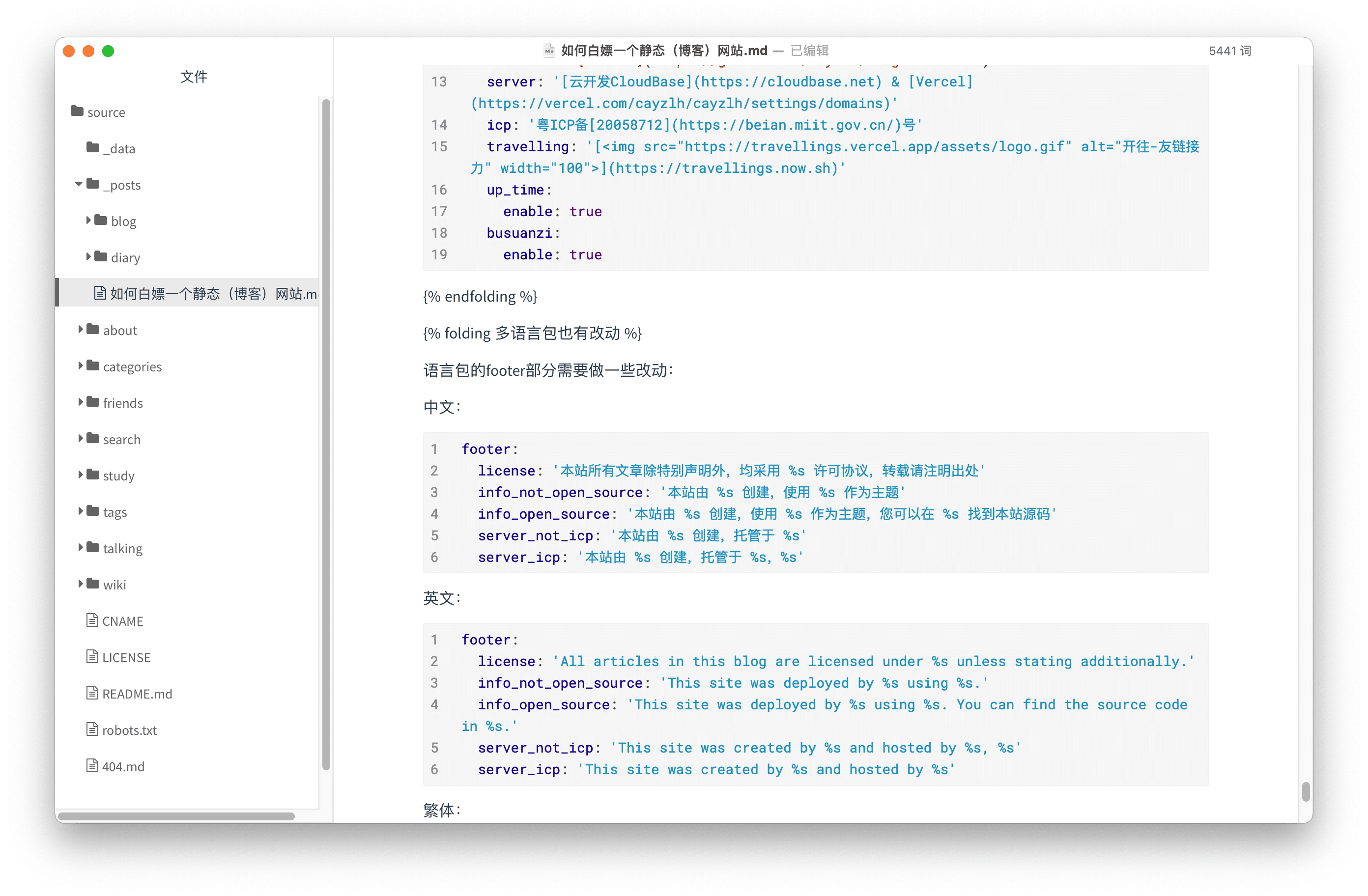Expand the blog folder arrow

pos(88,220)
